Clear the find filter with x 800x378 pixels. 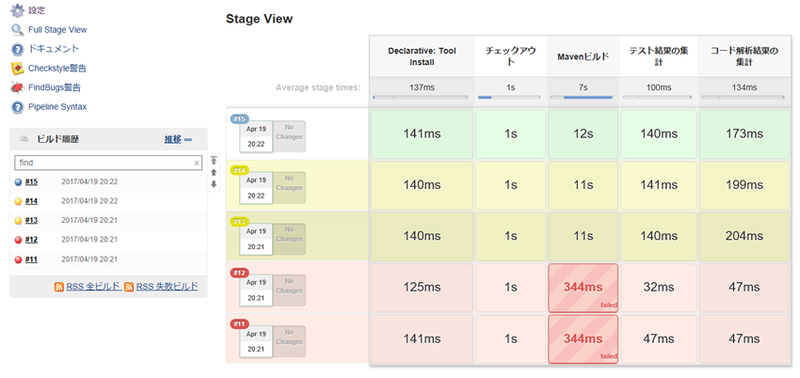196,163
